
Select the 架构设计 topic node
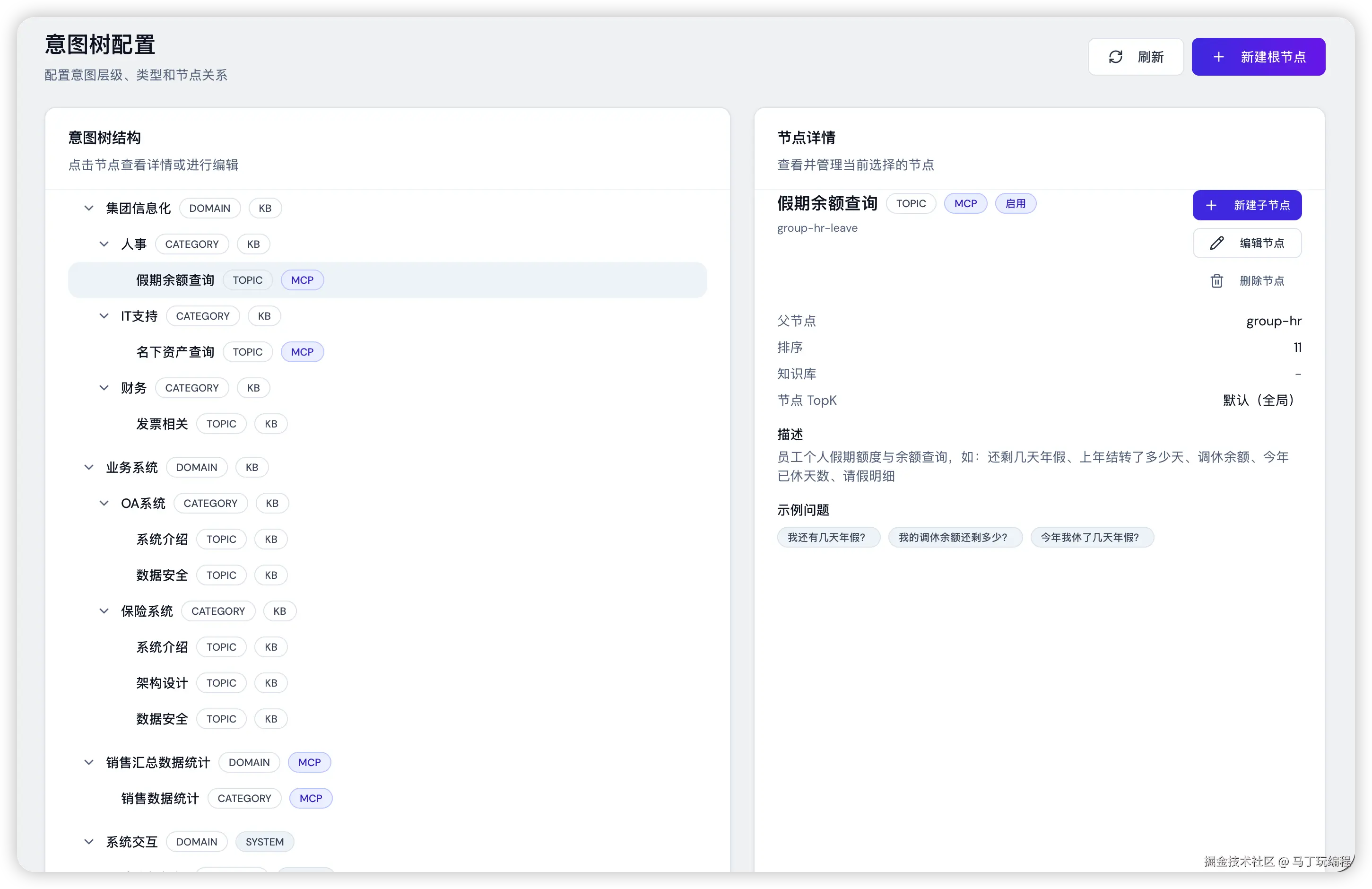pos(162,683)
